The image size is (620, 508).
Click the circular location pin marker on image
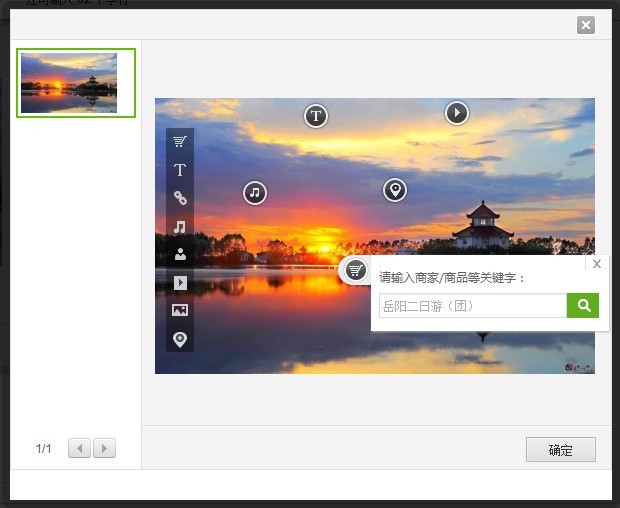coord(395,190)
